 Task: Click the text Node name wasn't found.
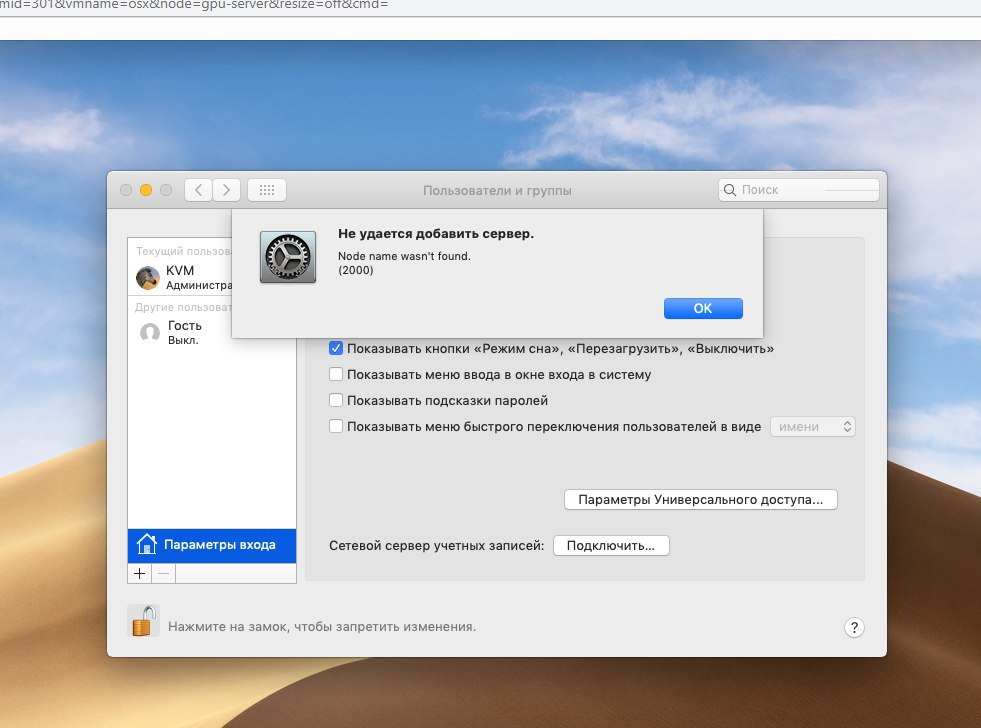coord(404,256)
